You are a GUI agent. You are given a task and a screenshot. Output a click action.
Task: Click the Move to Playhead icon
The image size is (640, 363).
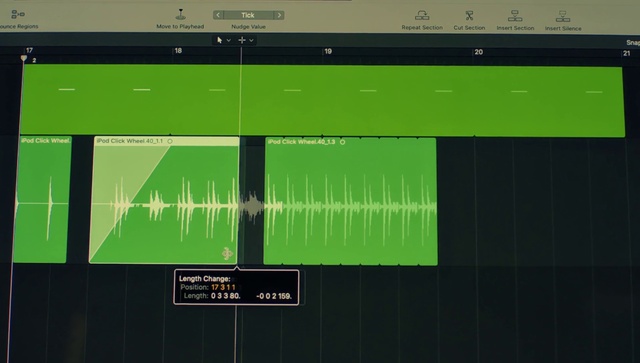tap(180, 15)
